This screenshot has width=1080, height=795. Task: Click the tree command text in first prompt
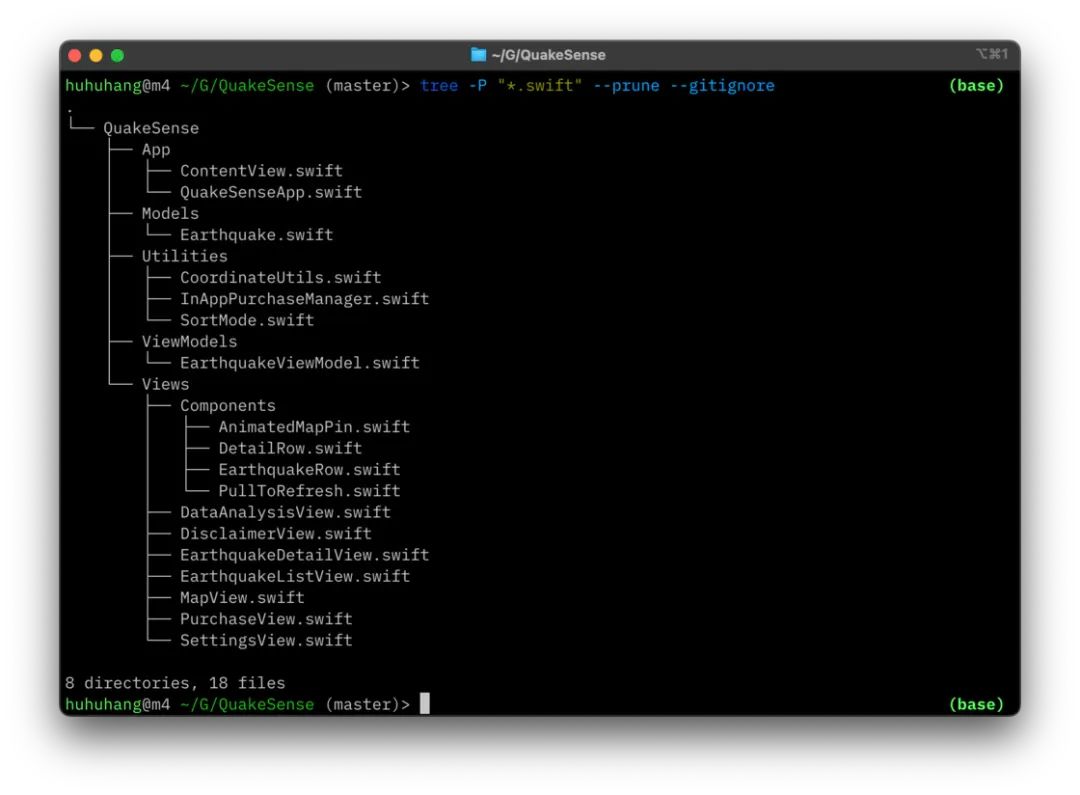(438, 86)
